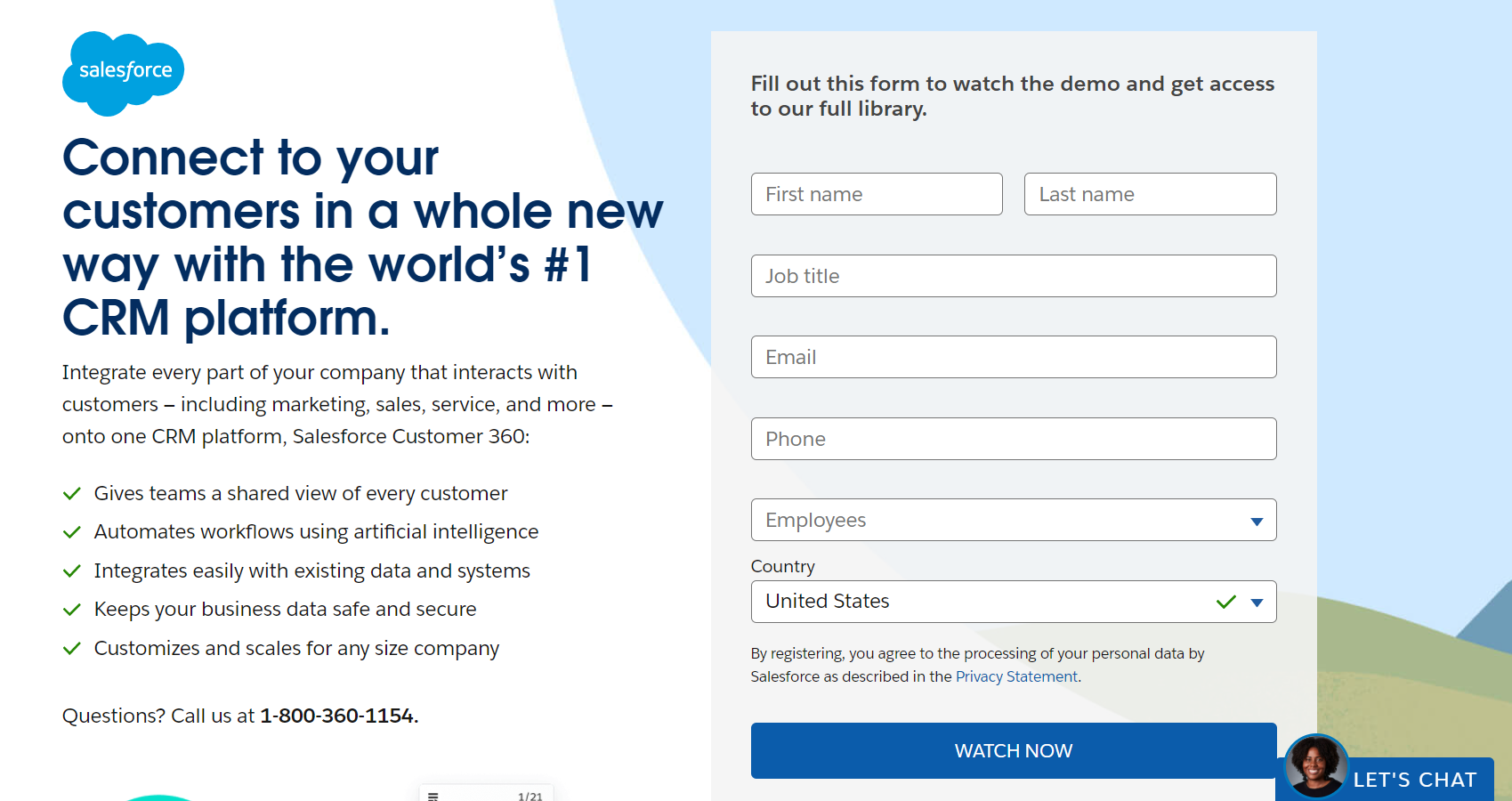Click the 'Fill out this form' heading
1512x801 pixels.
(x=1013, y=96)
